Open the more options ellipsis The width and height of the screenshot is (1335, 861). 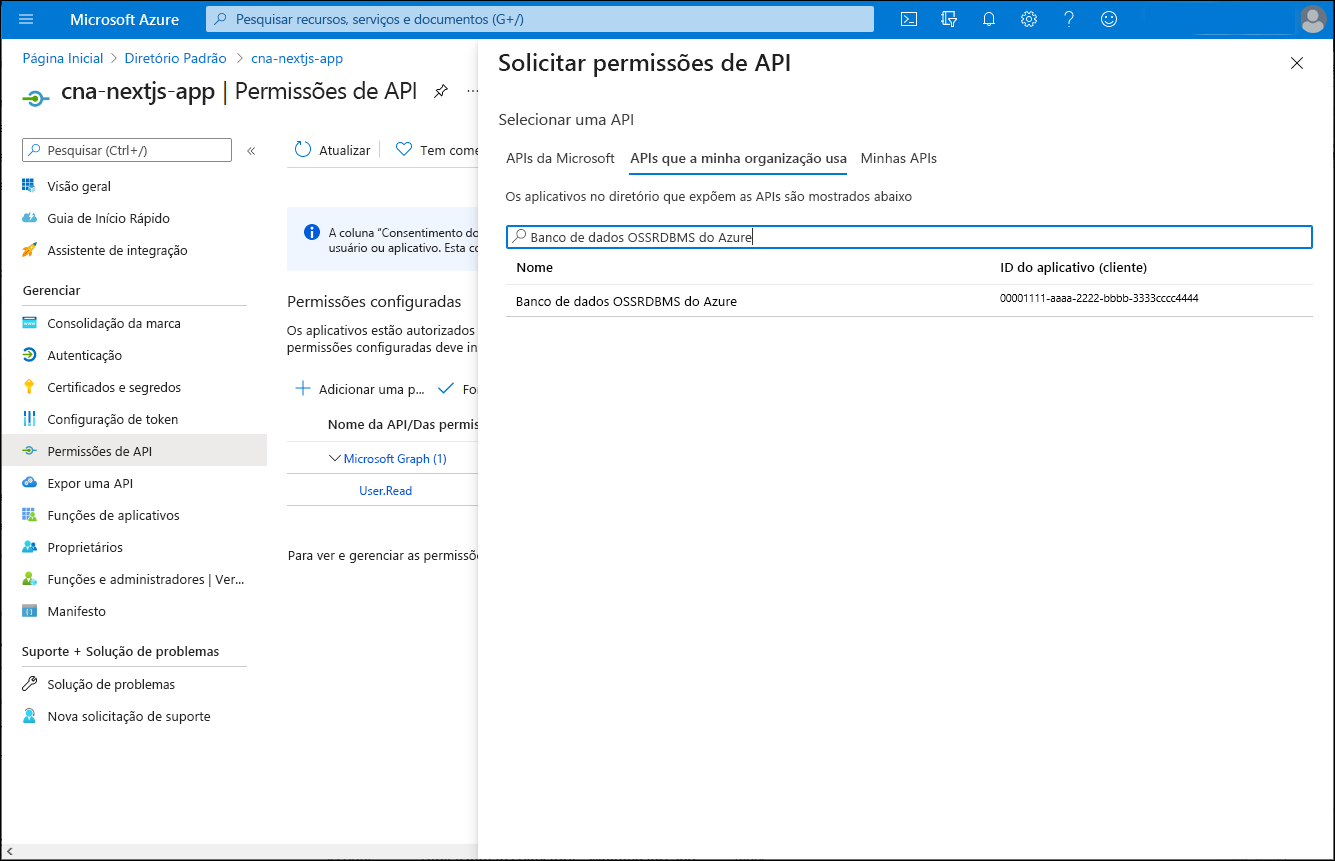pyautogui.click(x=472, y=92)
